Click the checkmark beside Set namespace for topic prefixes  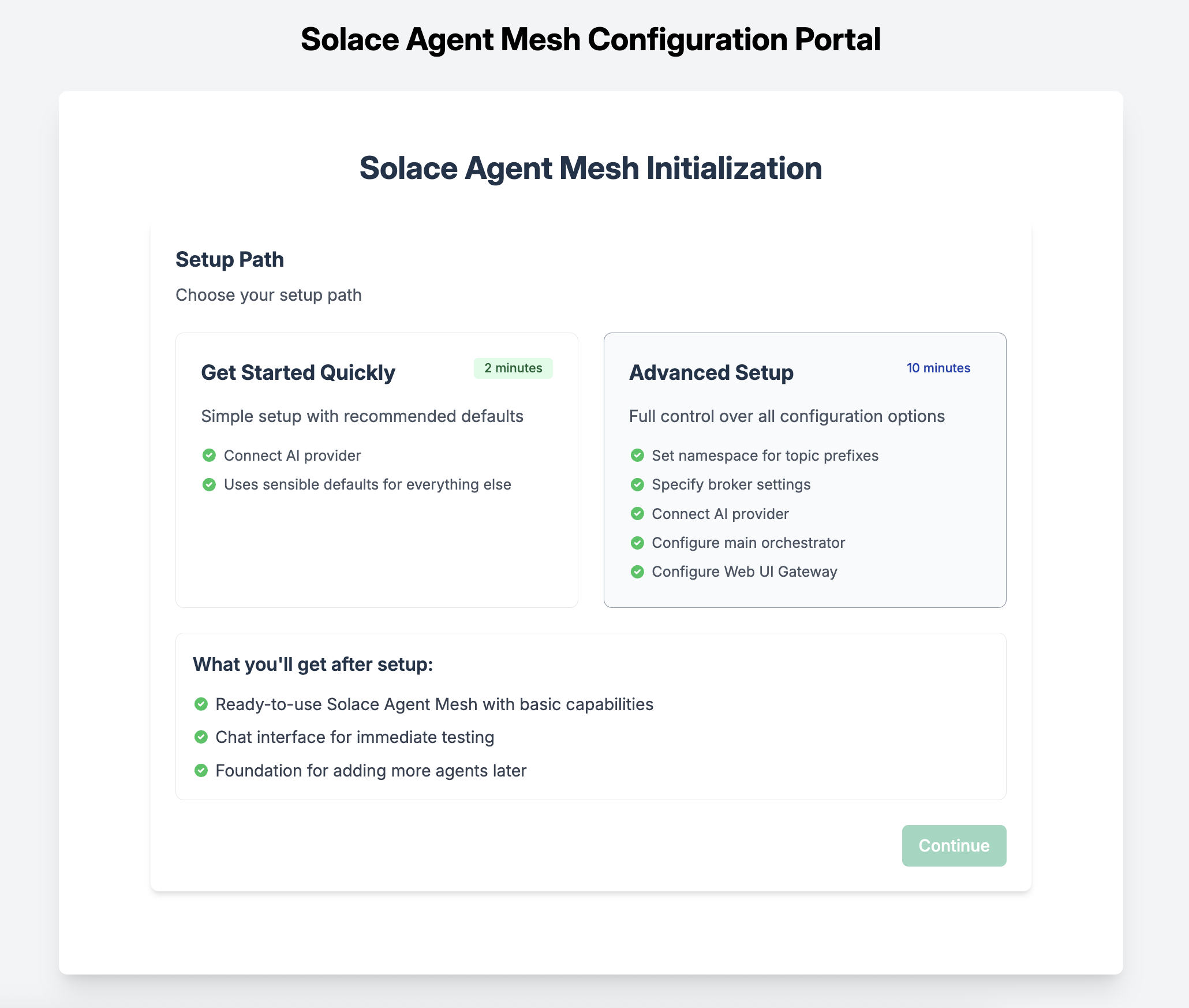point(637,455)
